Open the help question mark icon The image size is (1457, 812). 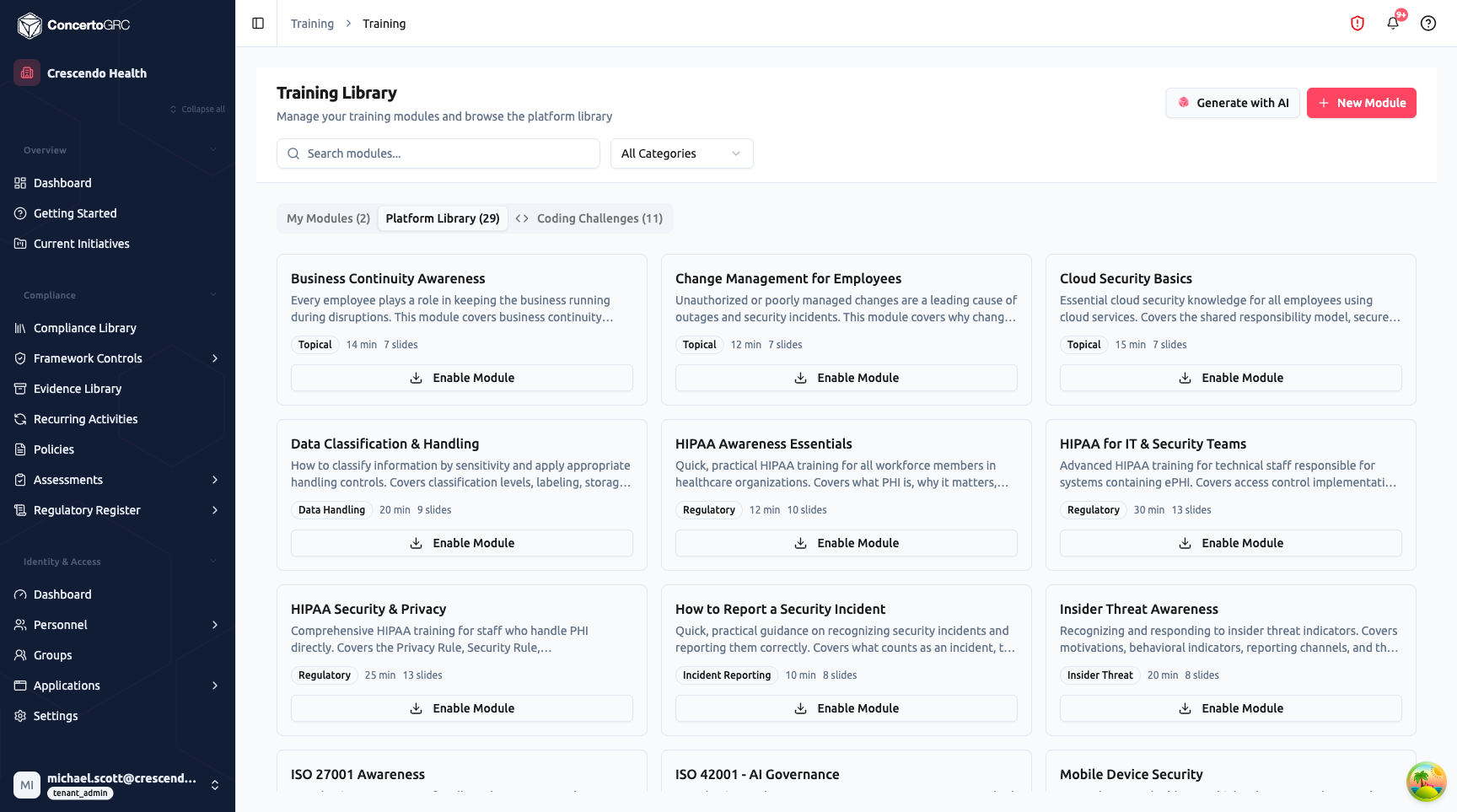(x=1428, y=24)
